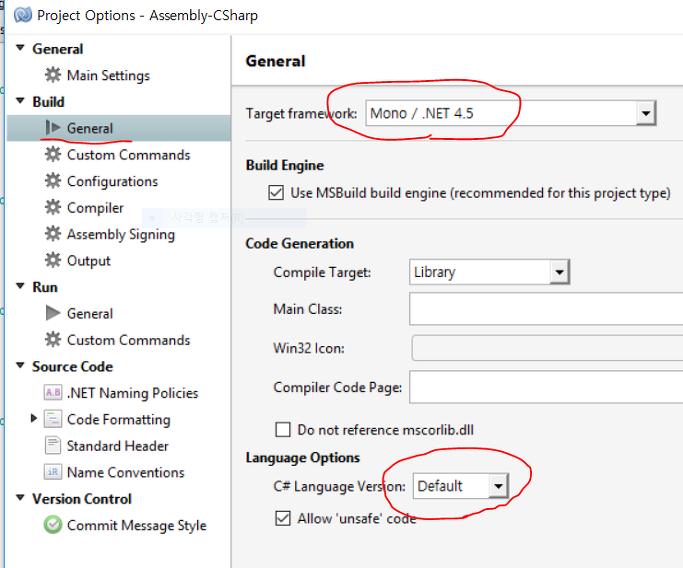Click the Configurations gear icon
This screenshot has height=568, width=683.
pyautogui.click(x=53, y=181)
